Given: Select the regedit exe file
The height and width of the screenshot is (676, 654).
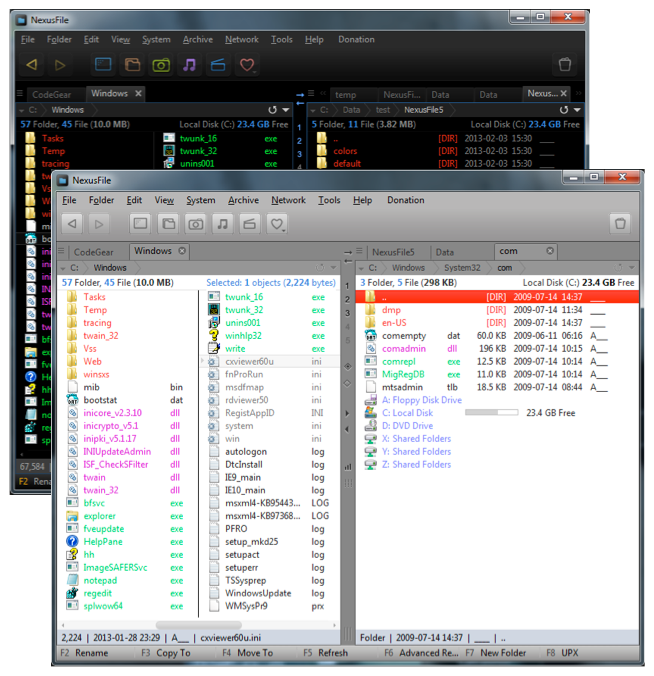Looking at the screenshot, I should coord(127,593).
